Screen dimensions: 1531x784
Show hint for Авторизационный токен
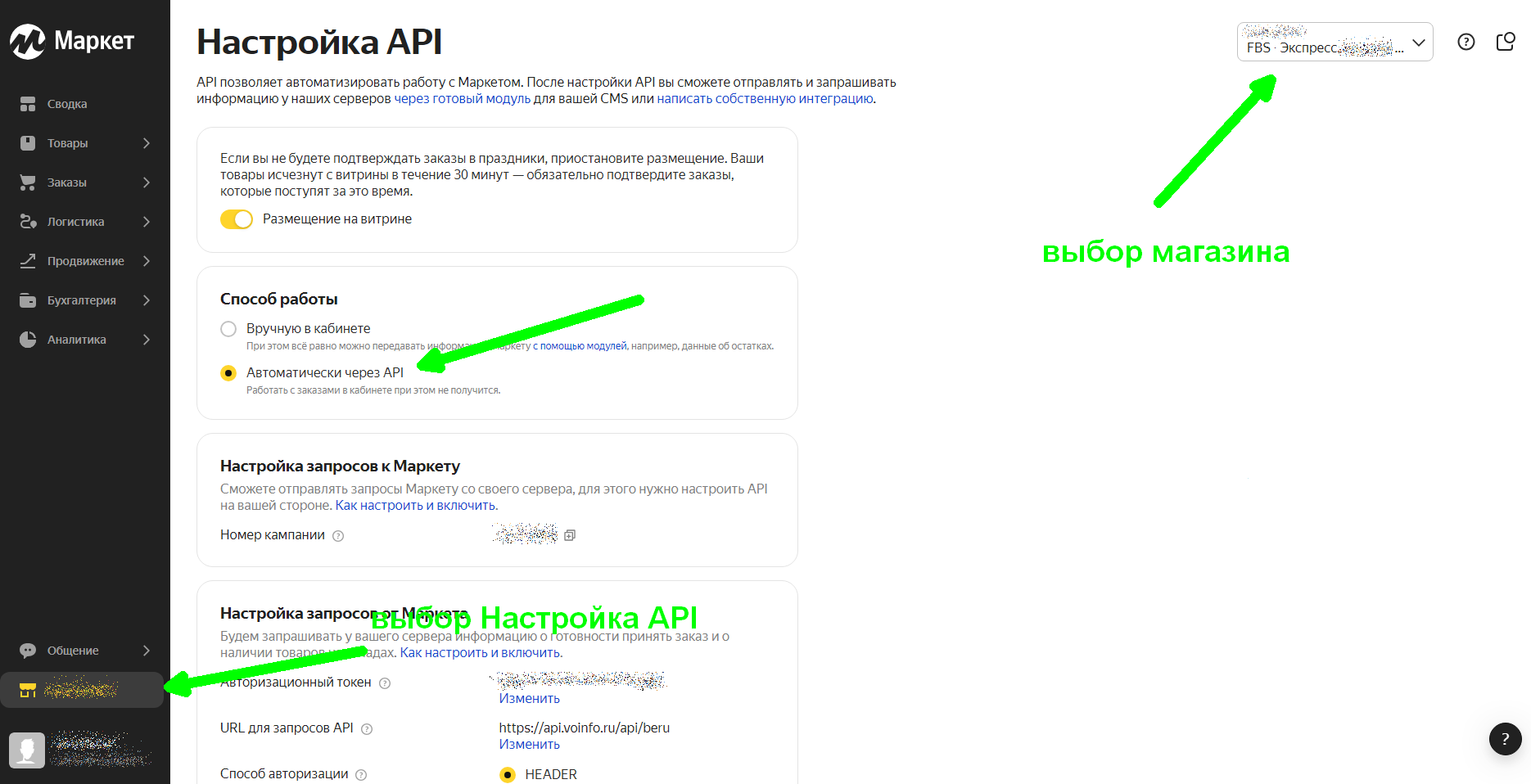tap(385, 683)
